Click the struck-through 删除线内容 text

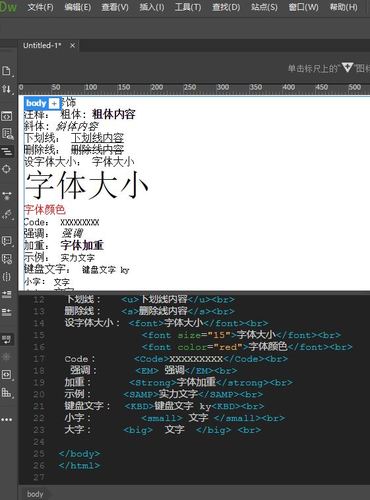[x=97, y=149]
